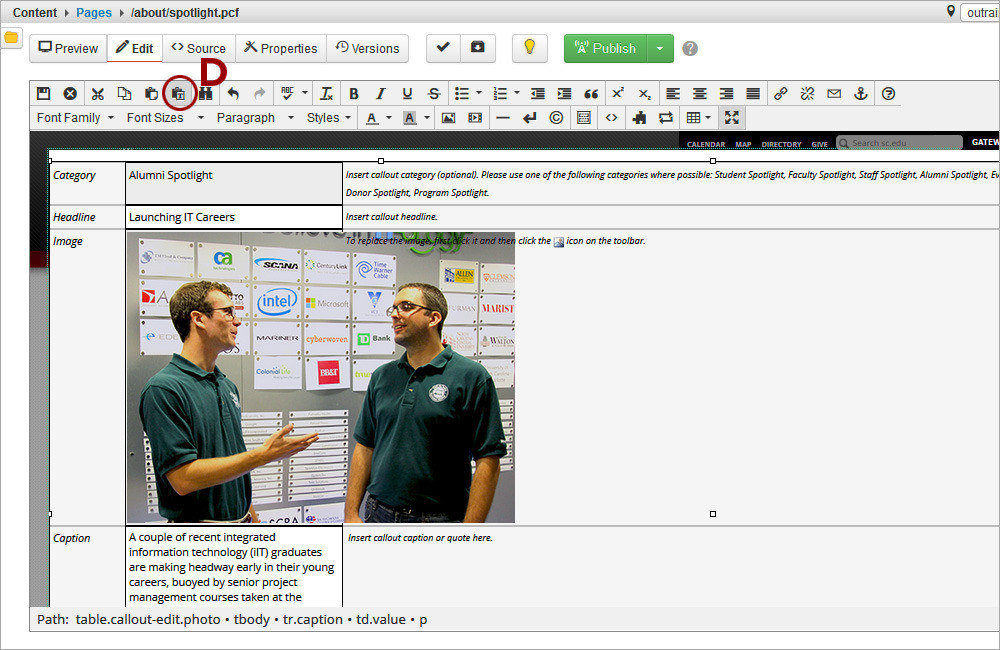Screen dimensions: 1000x650
Task: Open the Properties tab
Action: pos(281,48)
